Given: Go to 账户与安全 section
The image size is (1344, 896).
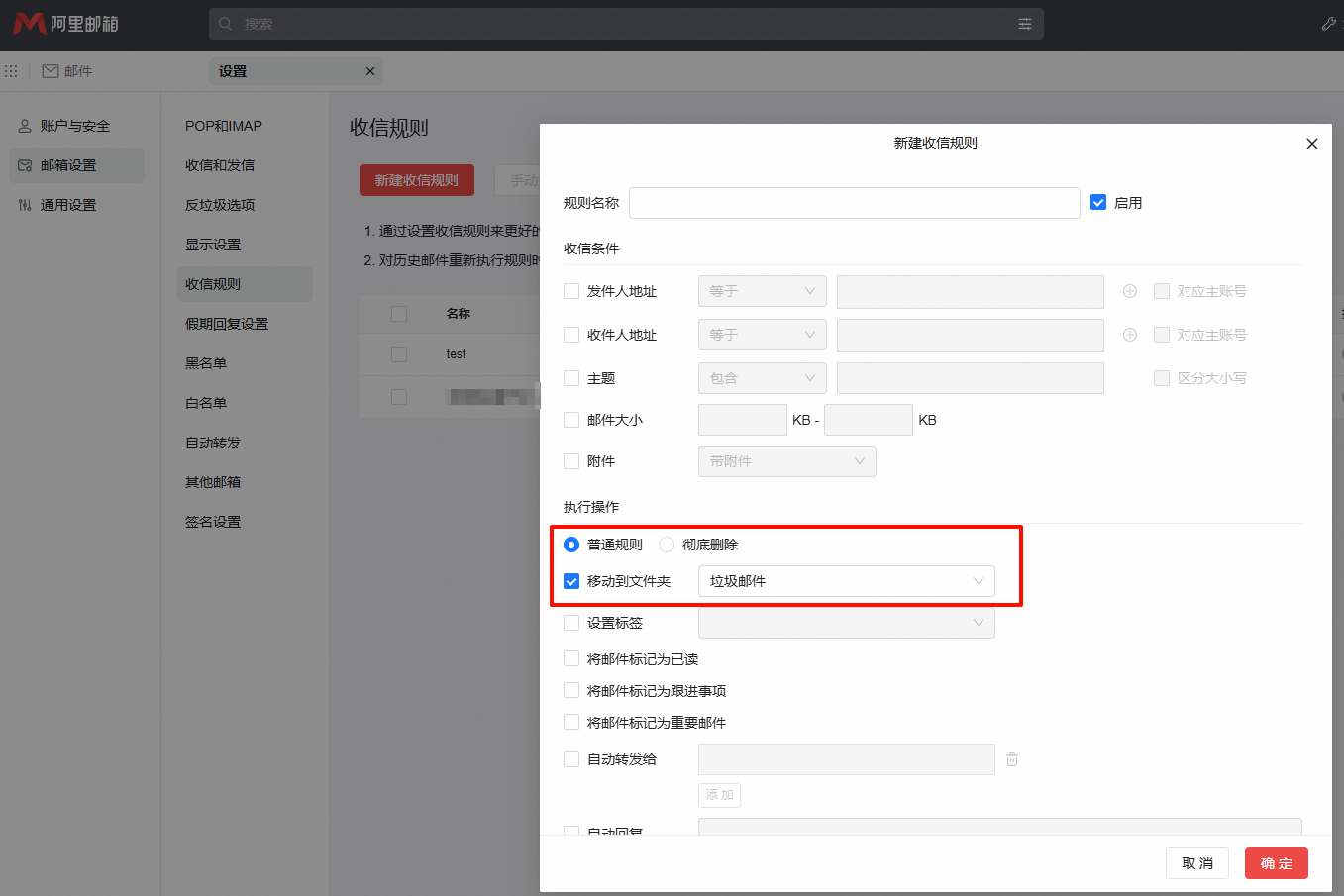Looking at the screenshot, I should [75, 126].
